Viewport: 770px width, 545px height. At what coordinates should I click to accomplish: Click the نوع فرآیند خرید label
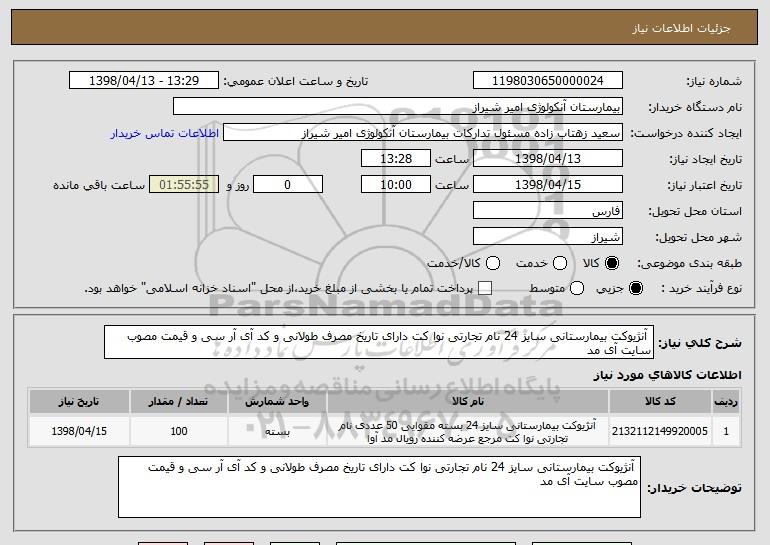pyautogui.click(x=702, y=289)
